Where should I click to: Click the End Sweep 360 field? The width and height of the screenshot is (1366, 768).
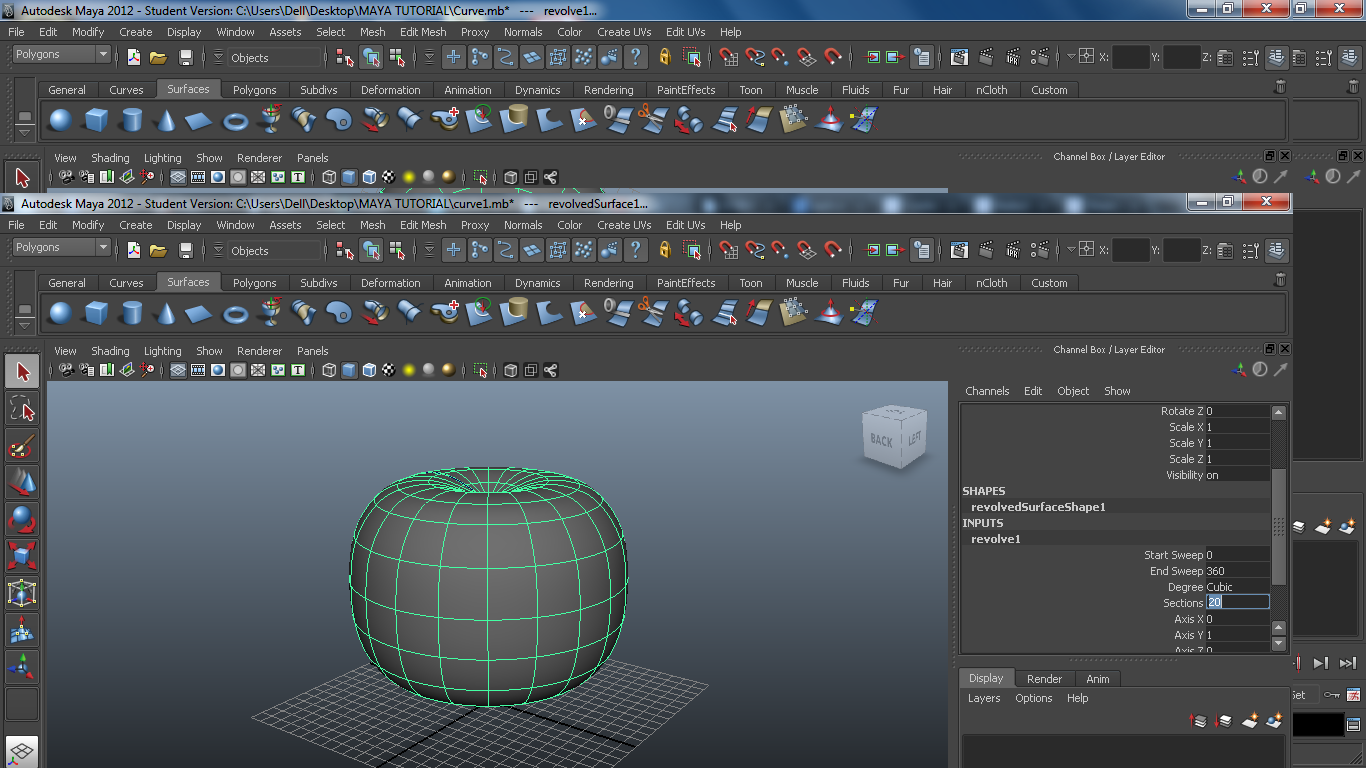click(x=1237, y=571)
